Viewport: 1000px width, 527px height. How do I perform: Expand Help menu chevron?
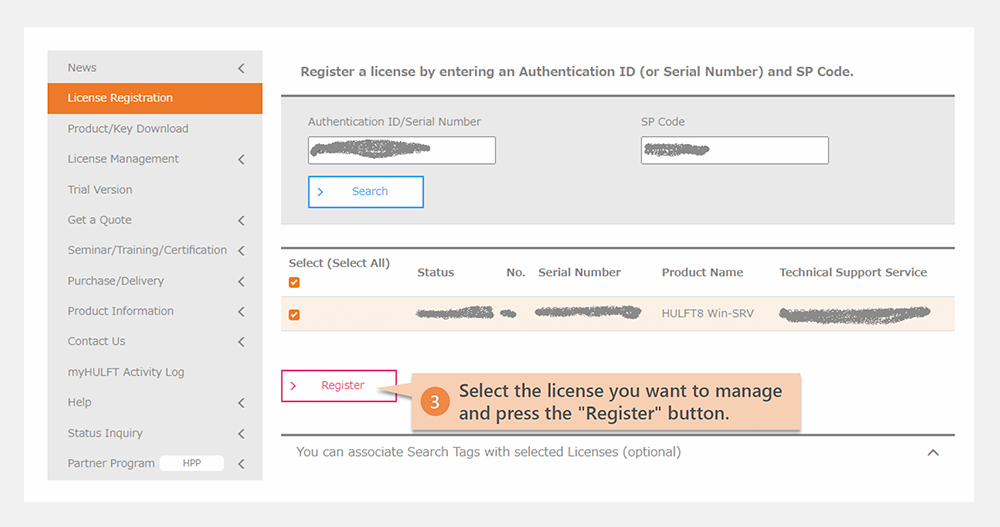pos(241,403)
